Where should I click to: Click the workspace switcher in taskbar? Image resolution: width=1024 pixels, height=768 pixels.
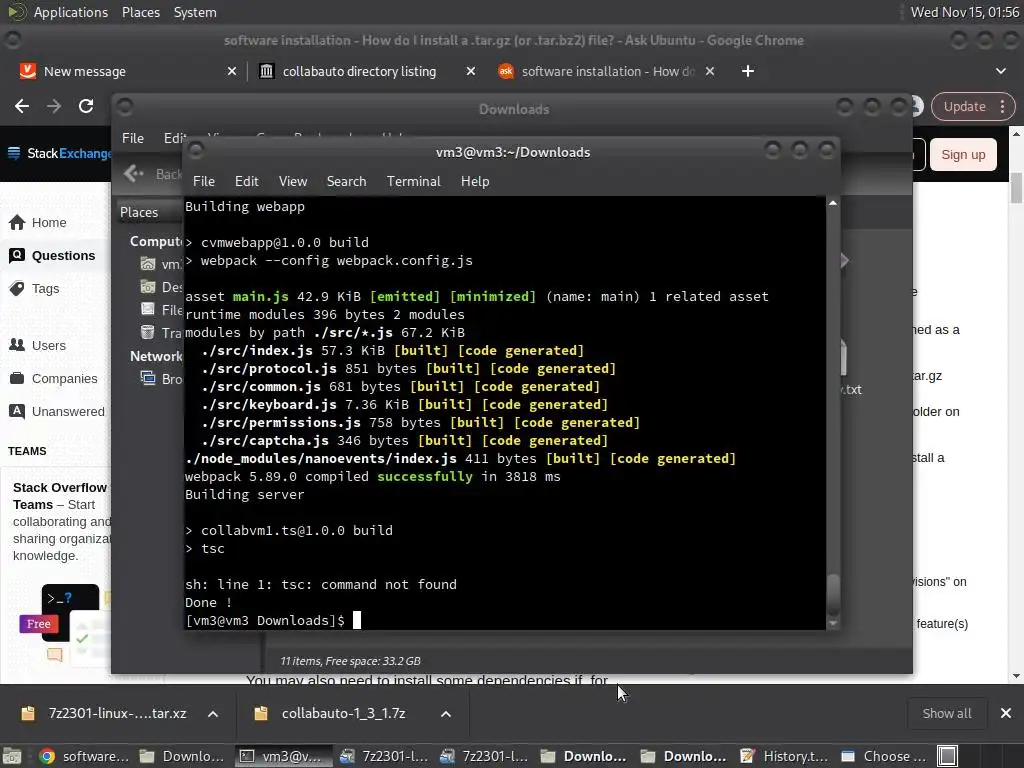[947, 756]
